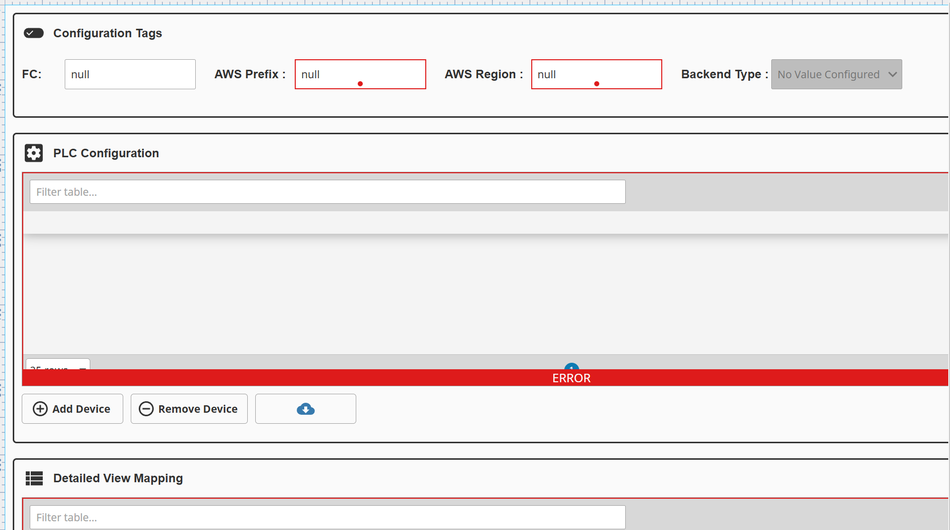Click the Detailed View Mapping filter box

pyautogui.click(x=327, y=517)
